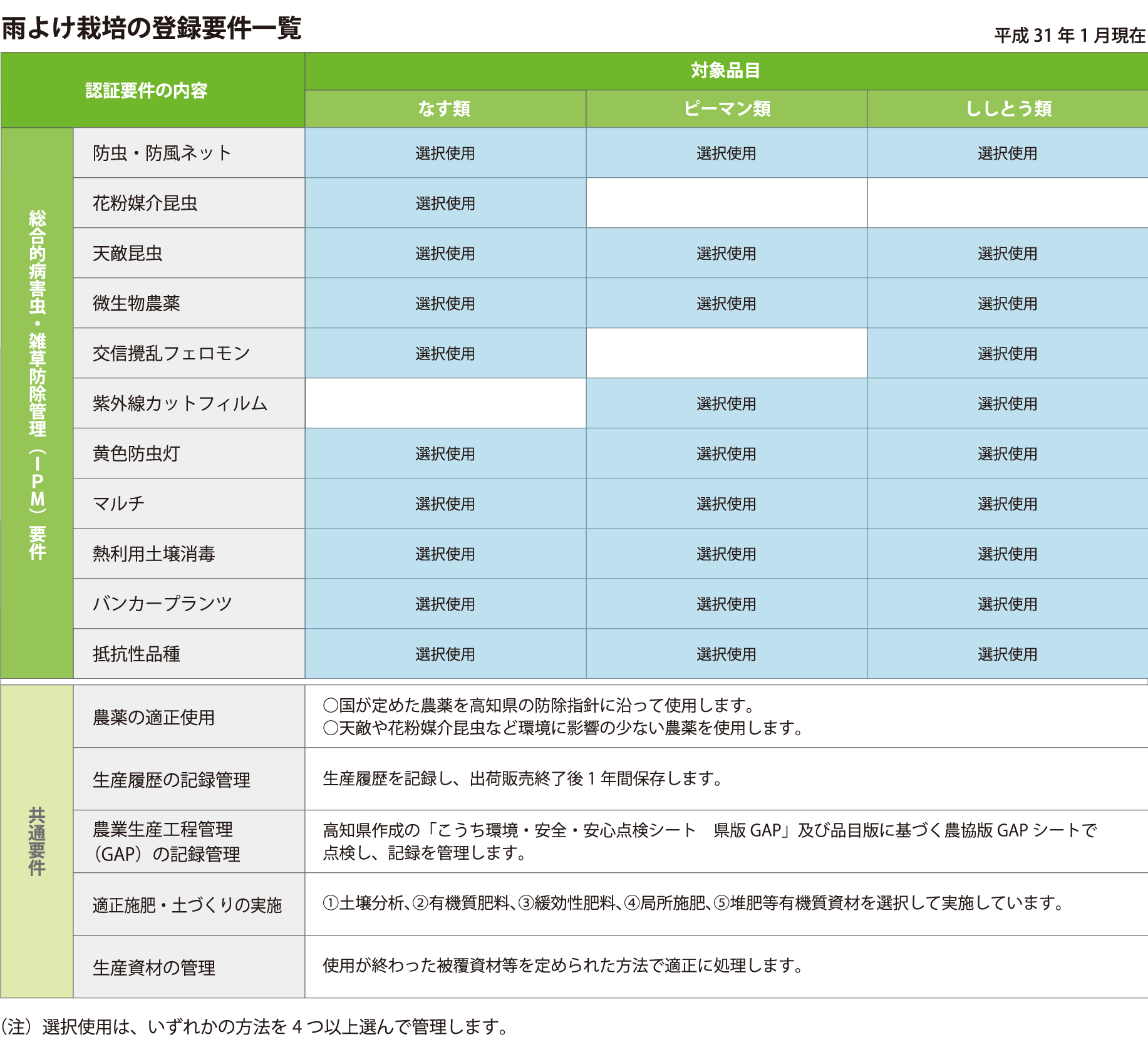Click 選択使用 for 熱利用土壌消毒 under ししとう類

coord(1008,554)
